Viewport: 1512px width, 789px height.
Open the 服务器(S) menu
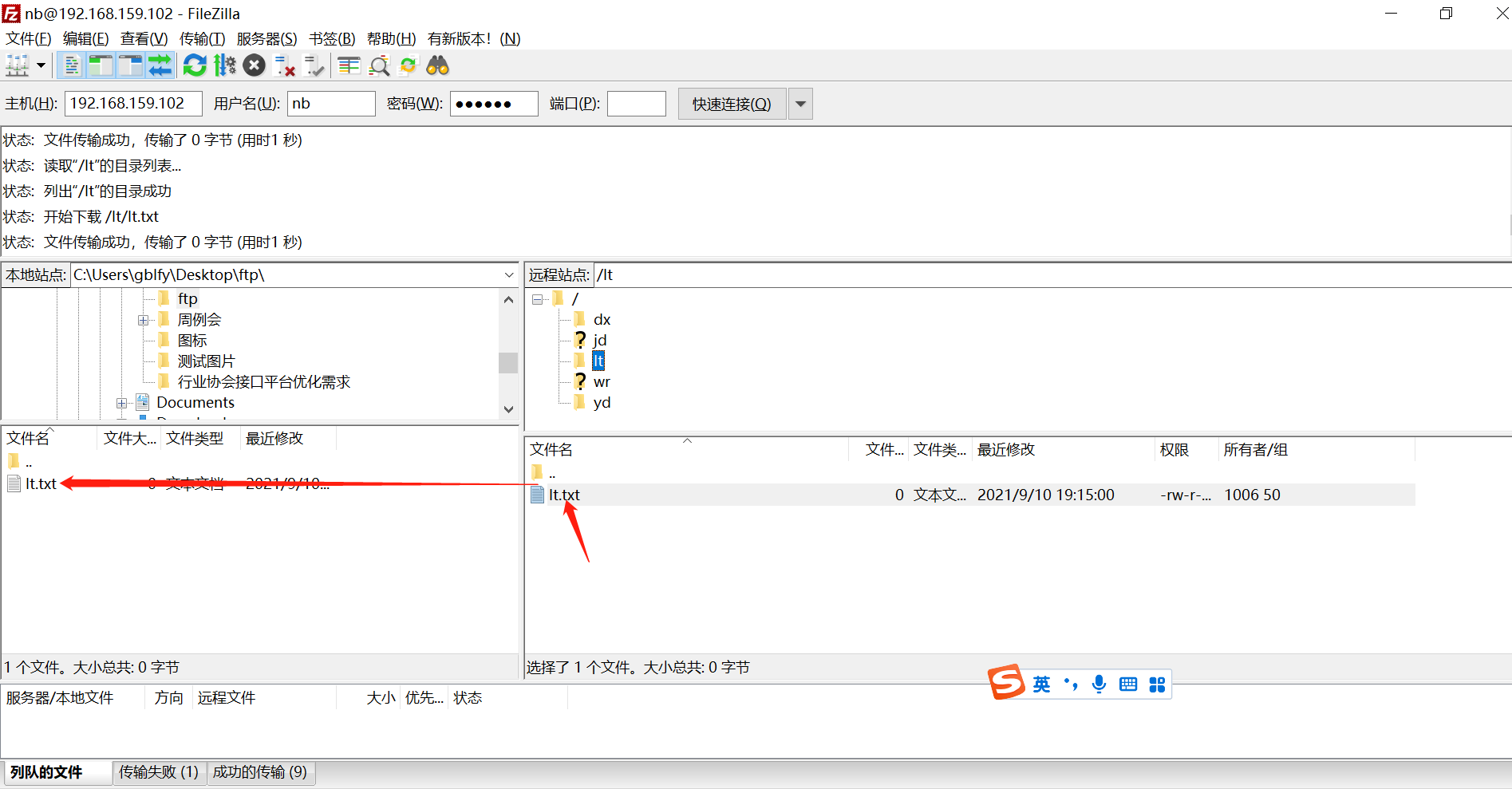click(267, 38)
